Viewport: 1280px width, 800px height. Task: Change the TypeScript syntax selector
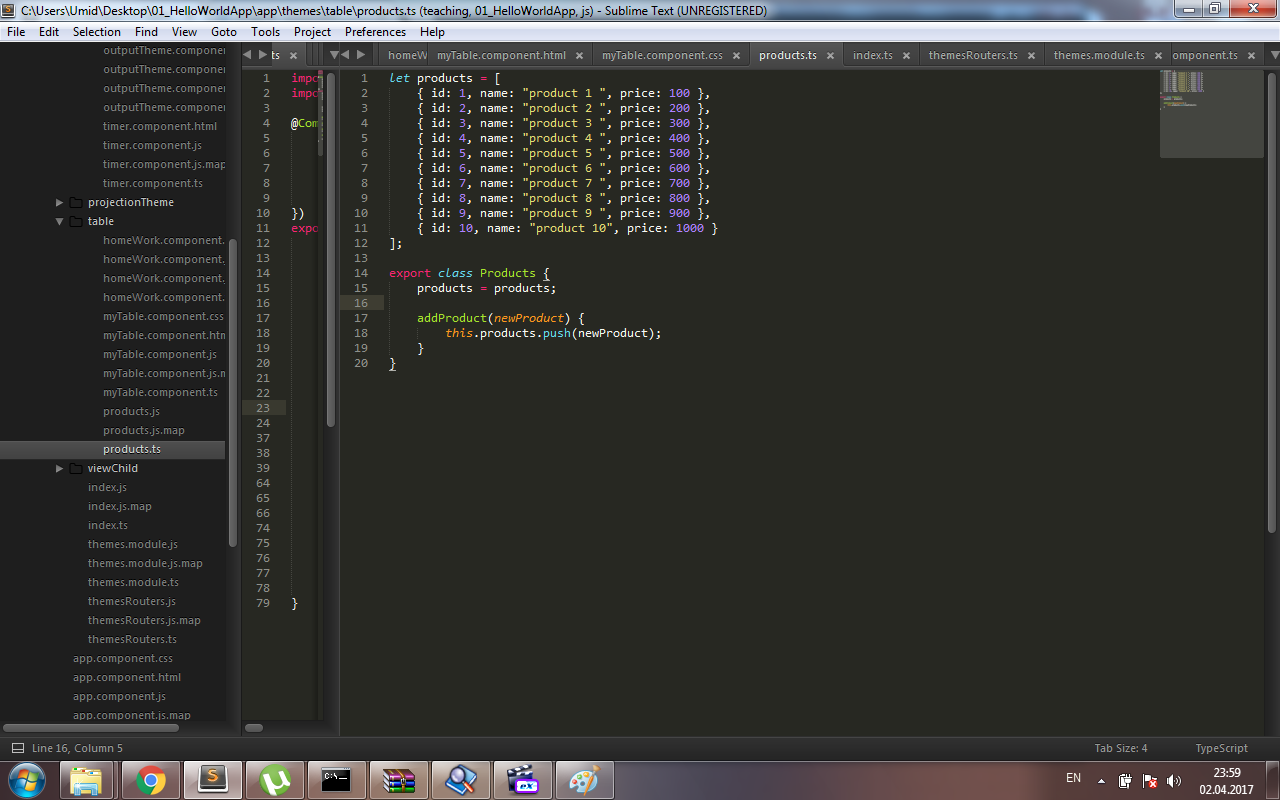click(1221, 748)
